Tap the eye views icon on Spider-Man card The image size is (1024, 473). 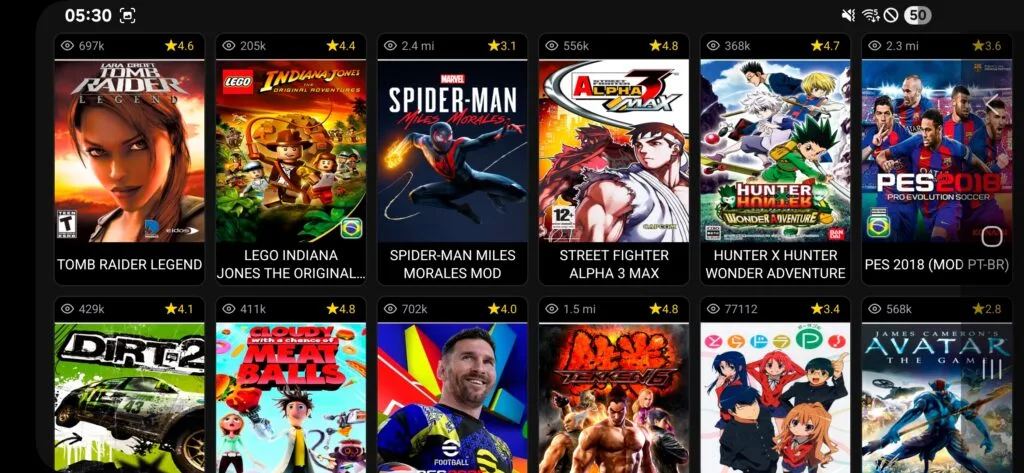click(x=390, y=46)
